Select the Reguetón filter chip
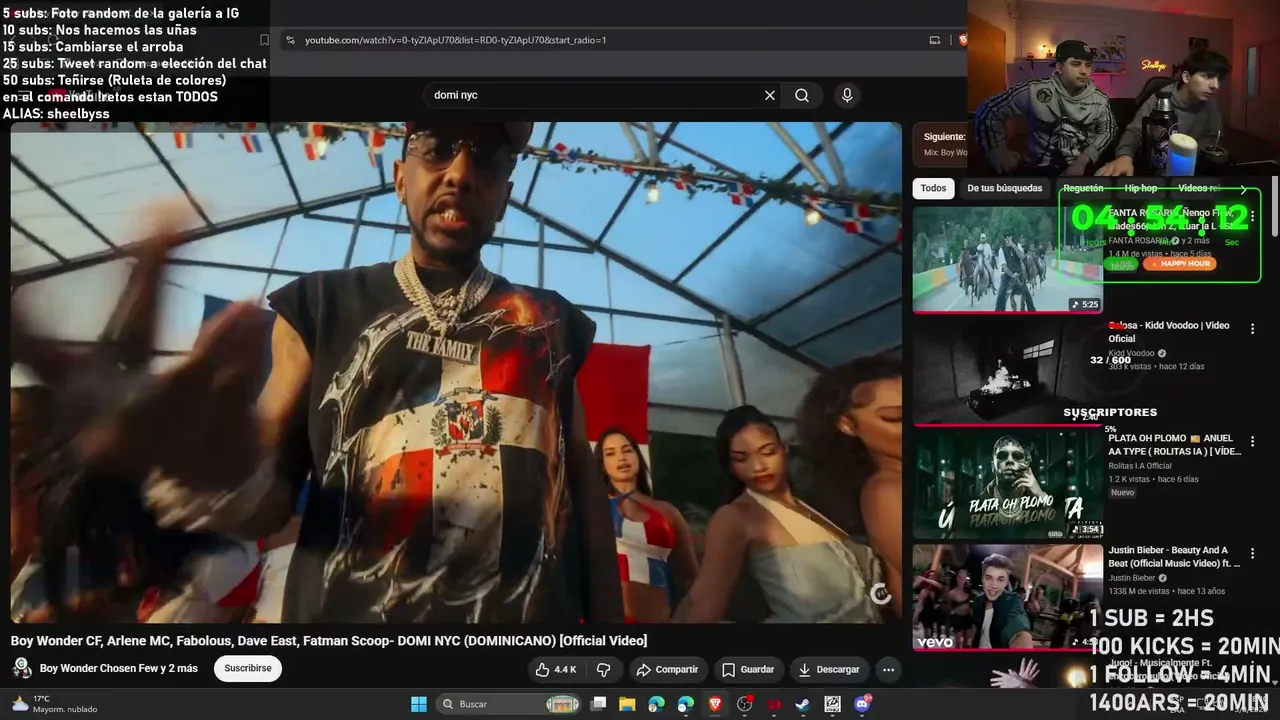Viewport: 1280px width, 720px height. click(x=1083, y=188)
